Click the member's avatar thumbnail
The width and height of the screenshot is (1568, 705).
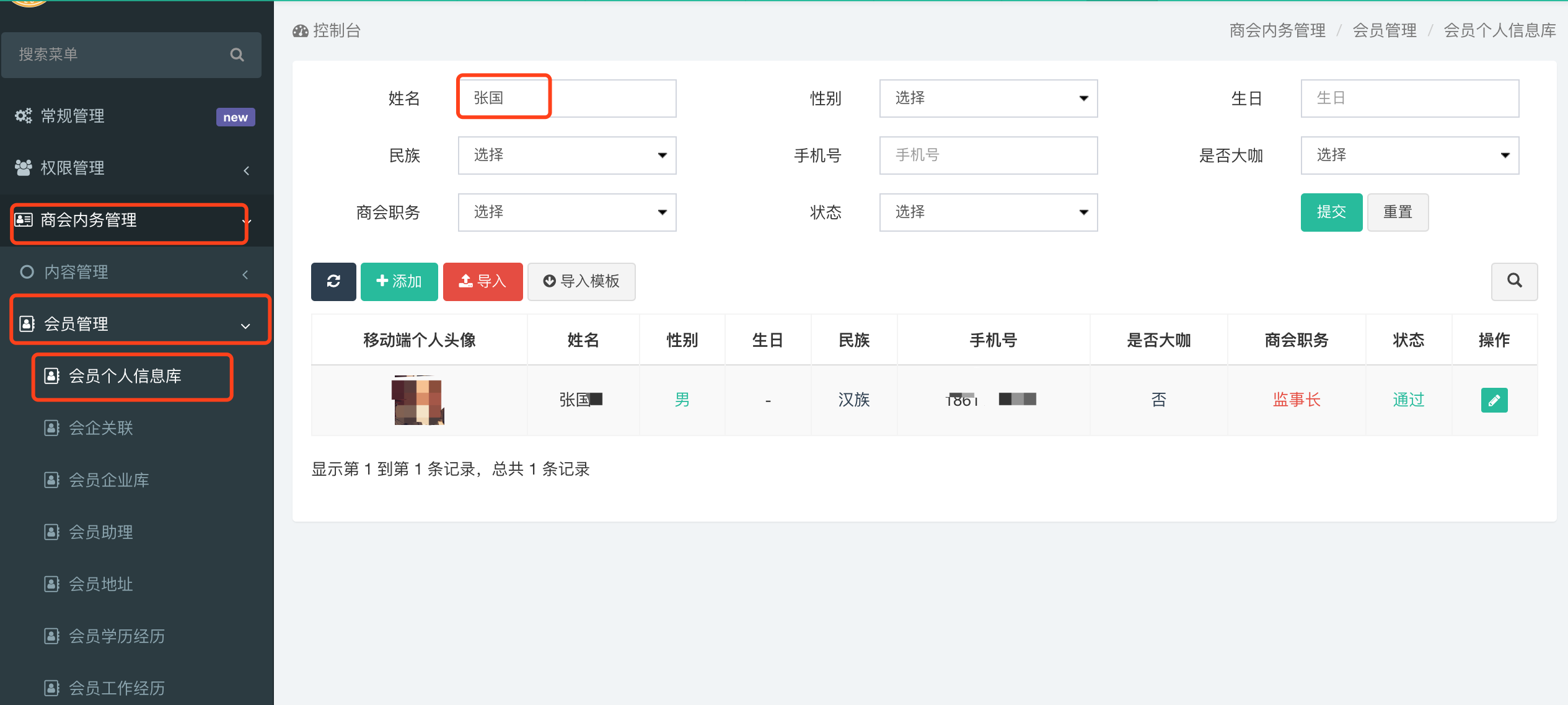(x=418, y=400)
